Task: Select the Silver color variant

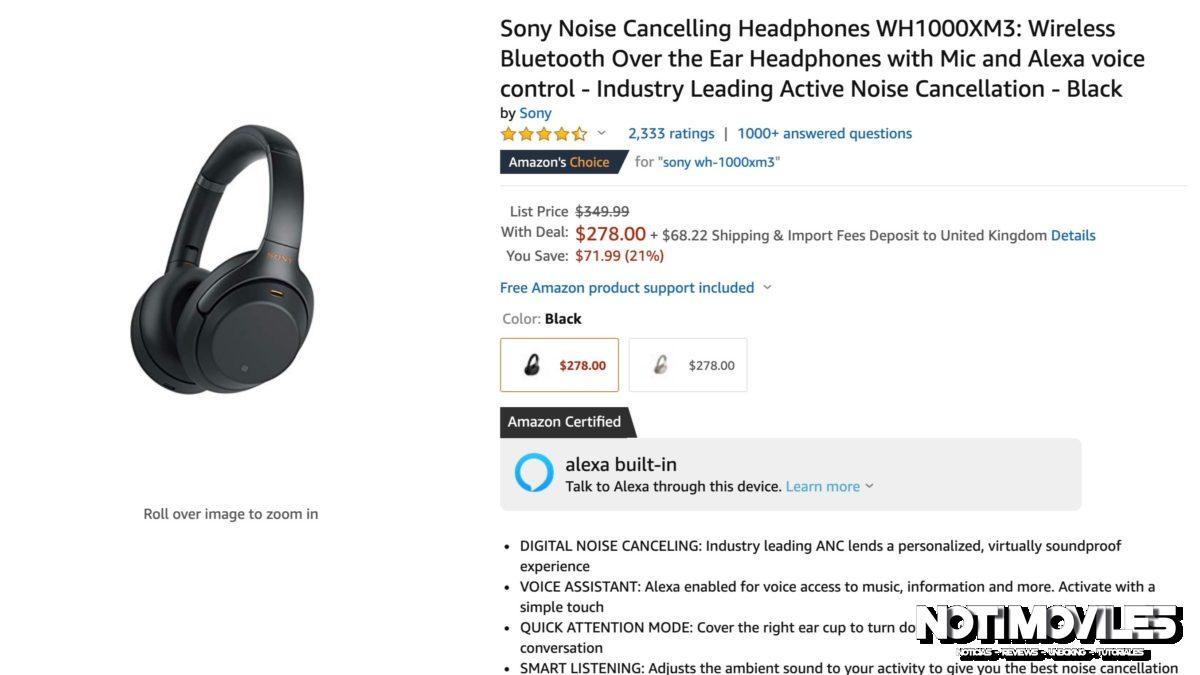Action: (687, 364)
